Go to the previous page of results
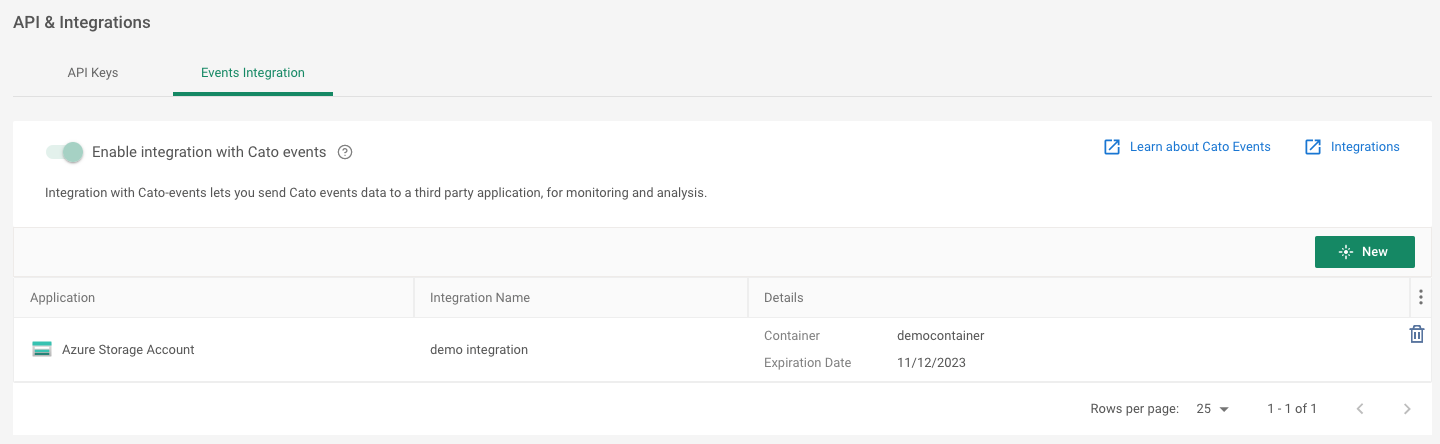Screen dimensions: 1440x444 tap(1360, 409)
